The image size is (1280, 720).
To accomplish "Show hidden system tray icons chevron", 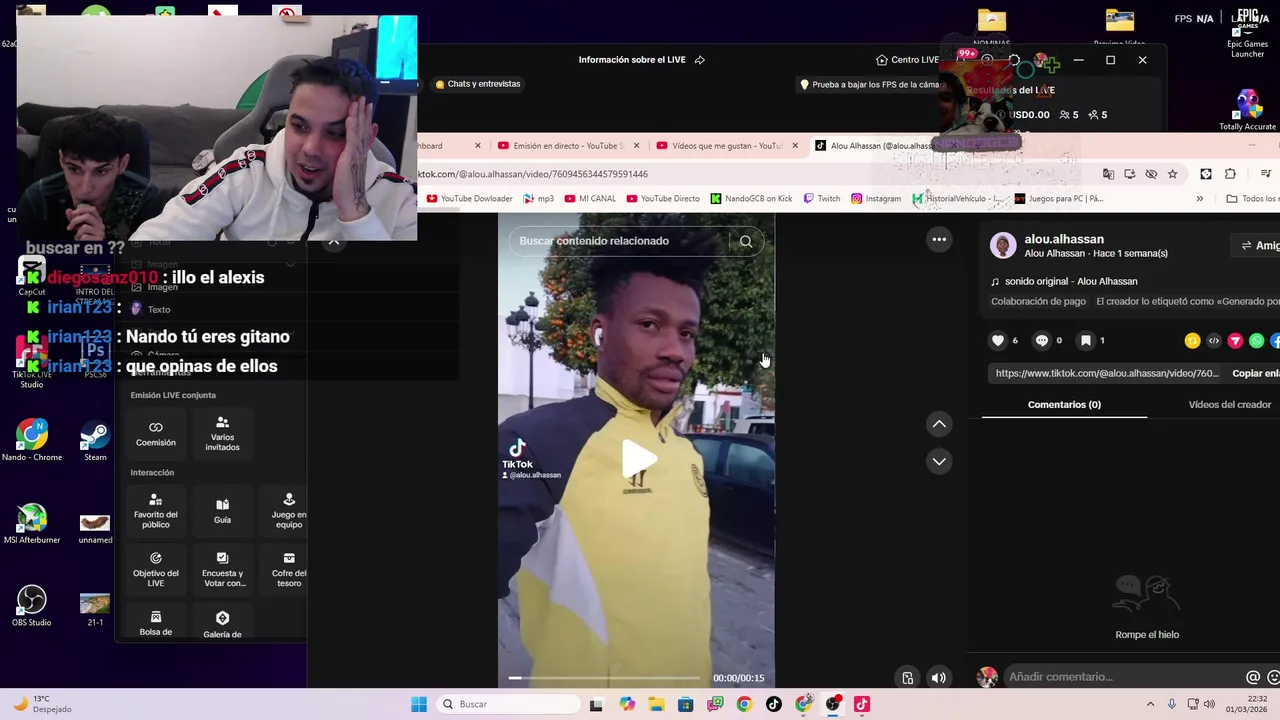I will tap(1150, 704).
